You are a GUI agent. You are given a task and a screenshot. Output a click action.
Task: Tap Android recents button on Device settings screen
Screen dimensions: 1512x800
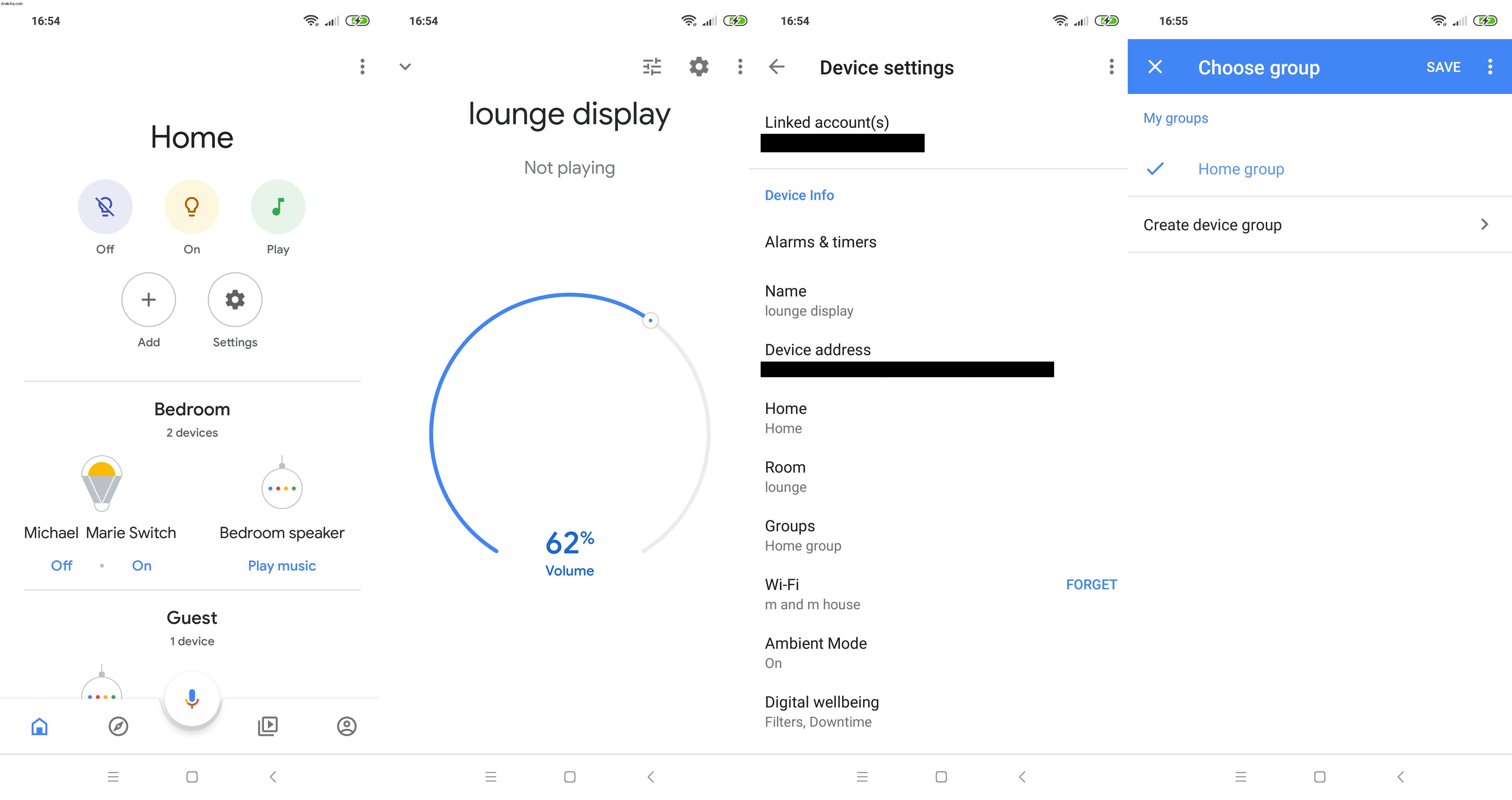pyautogui.click(x=862, y=777)
